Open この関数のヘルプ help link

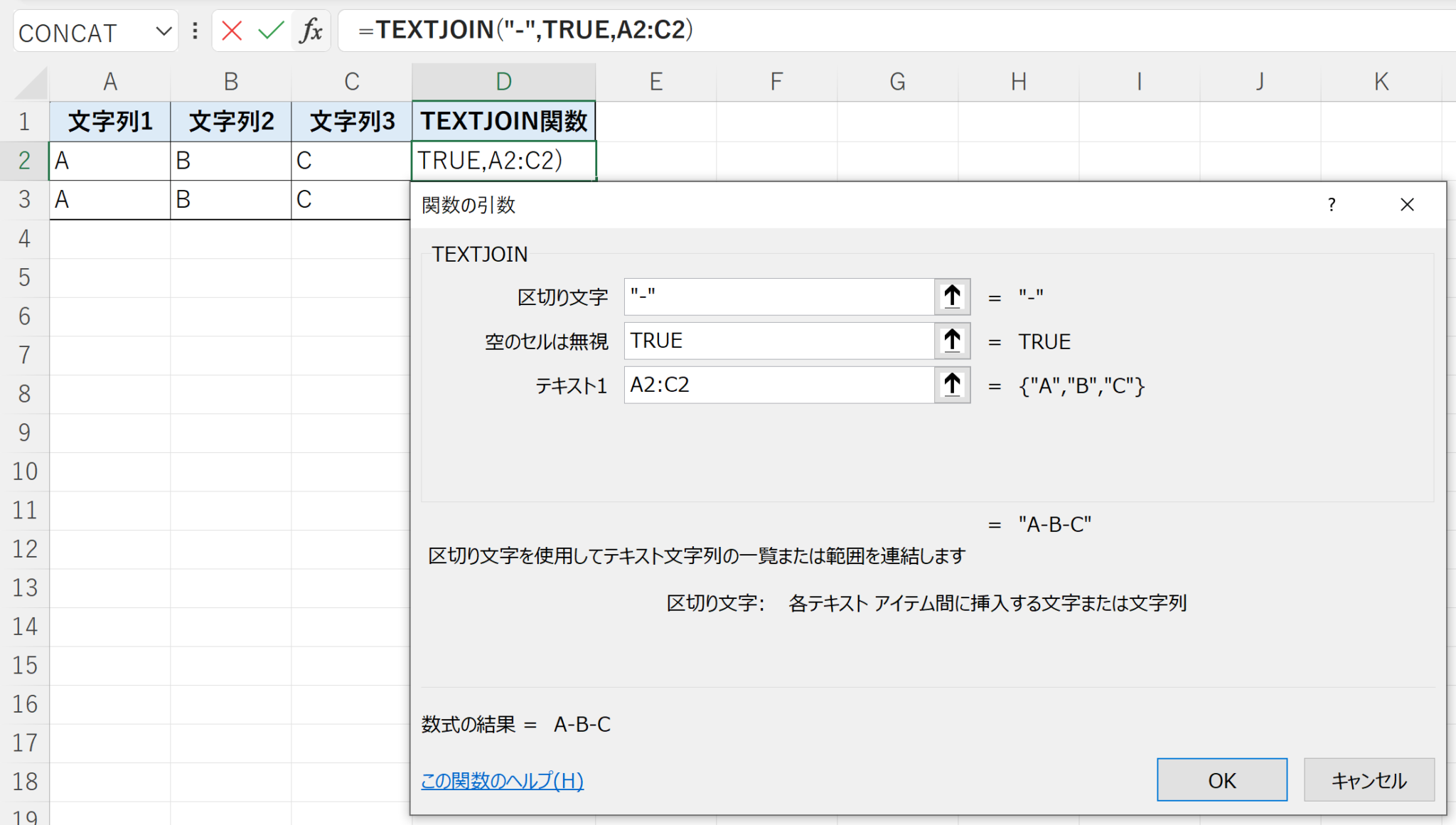click(501, 780)
